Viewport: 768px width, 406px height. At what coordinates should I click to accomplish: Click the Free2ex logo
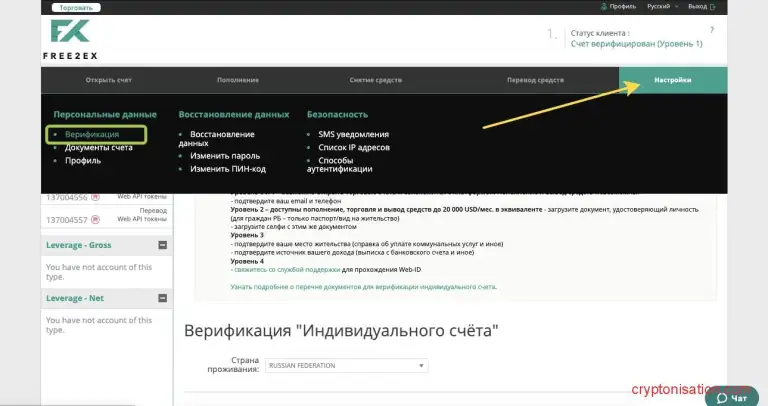tap(69, 40)
